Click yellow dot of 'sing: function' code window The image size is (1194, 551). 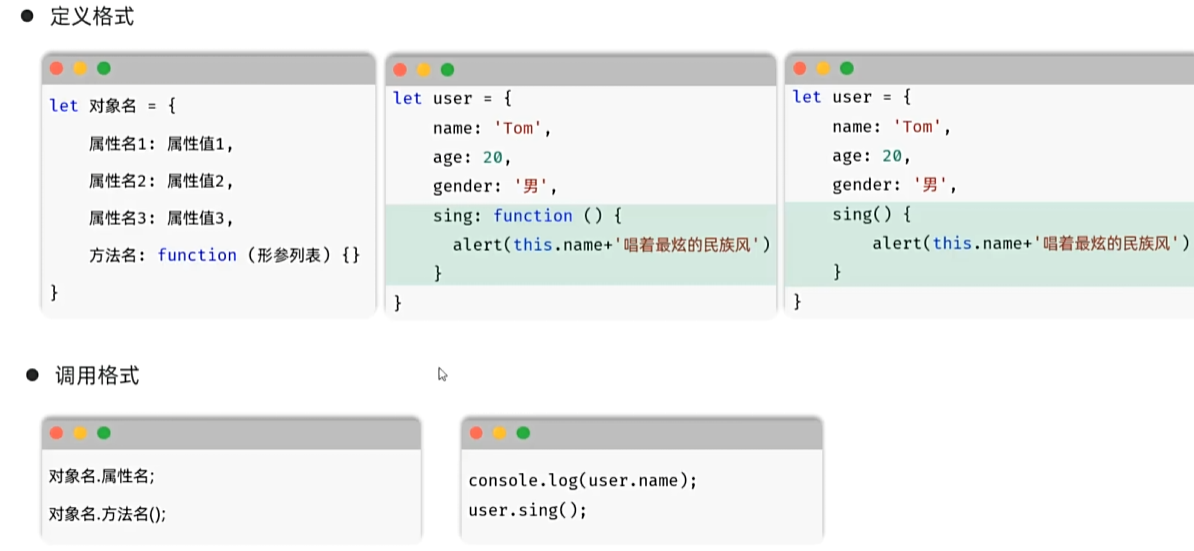tap(424, 70)
